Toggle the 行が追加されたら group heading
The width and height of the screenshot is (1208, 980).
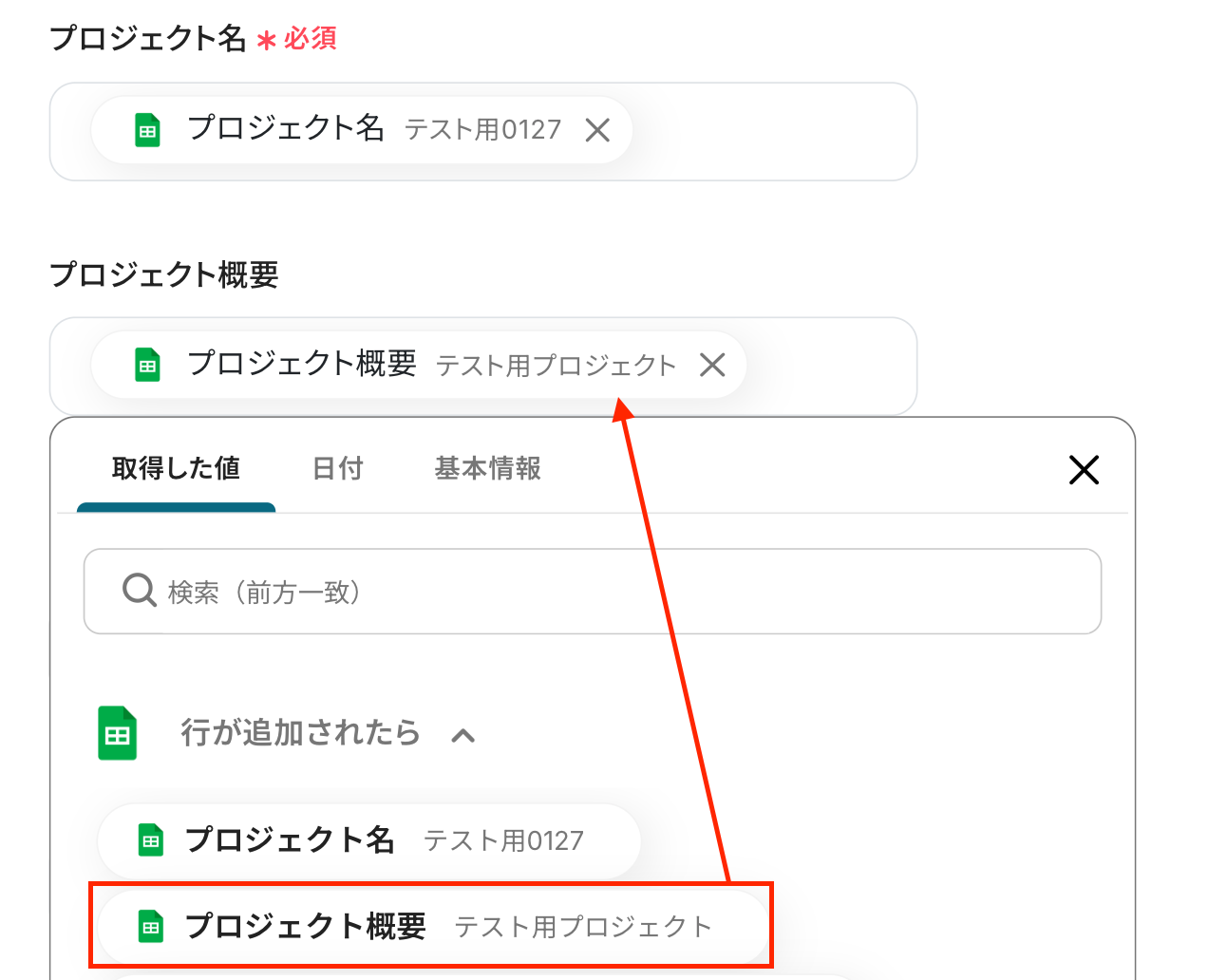click(x=300, y=733)
